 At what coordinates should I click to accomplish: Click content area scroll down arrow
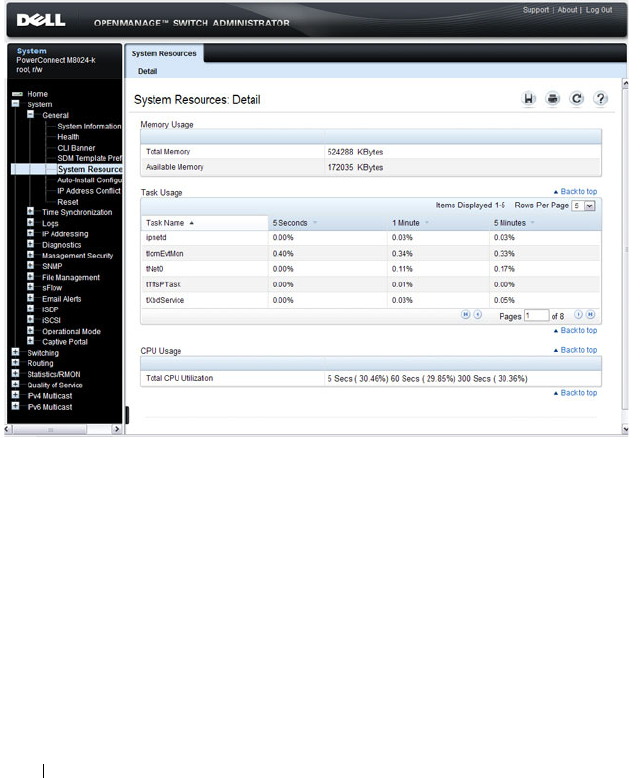point(625,429)
